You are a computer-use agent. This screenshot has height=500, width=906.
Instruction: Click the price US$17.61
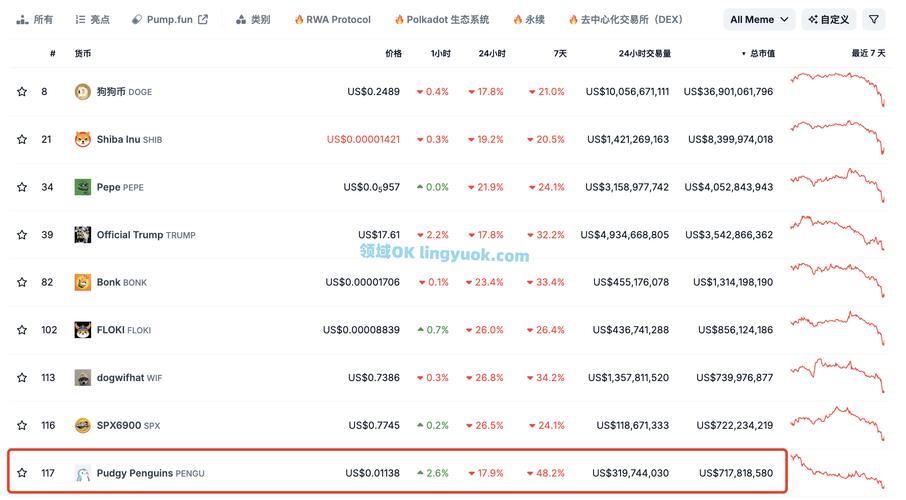(x=379, y=235)
